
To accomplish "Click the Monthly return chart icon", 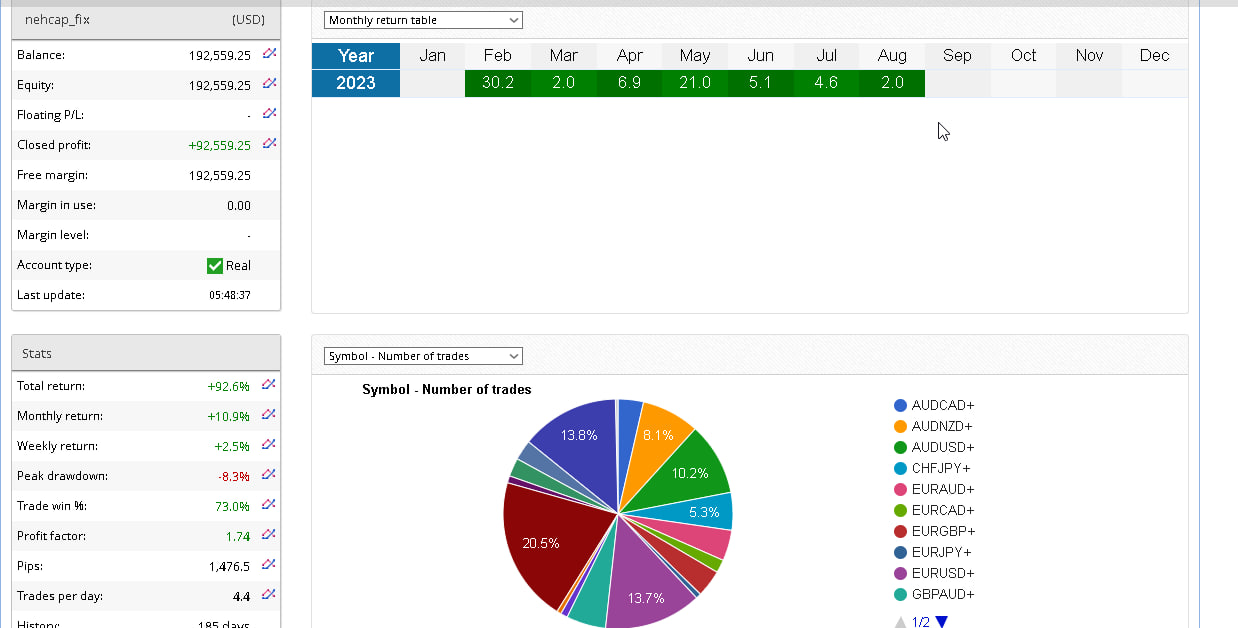I will [268, 415].
